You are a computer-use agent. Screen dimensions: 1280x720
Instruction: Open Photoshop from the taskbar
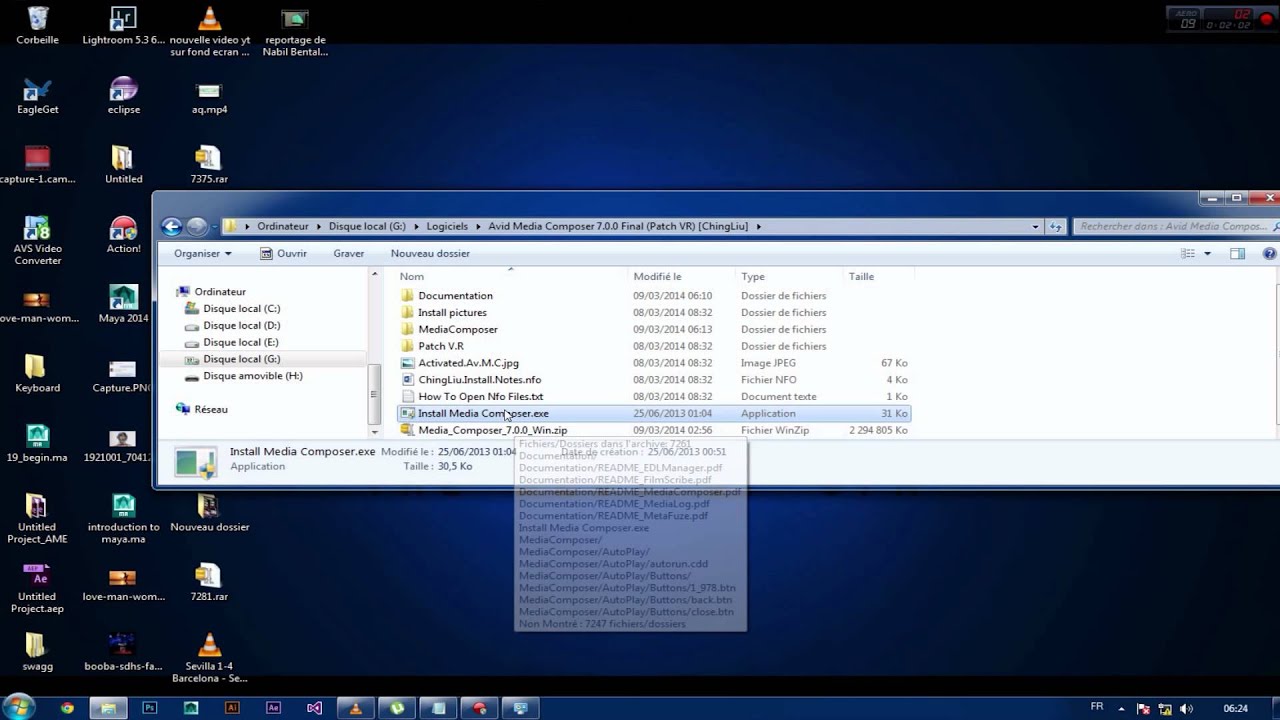tap(150, 708)
